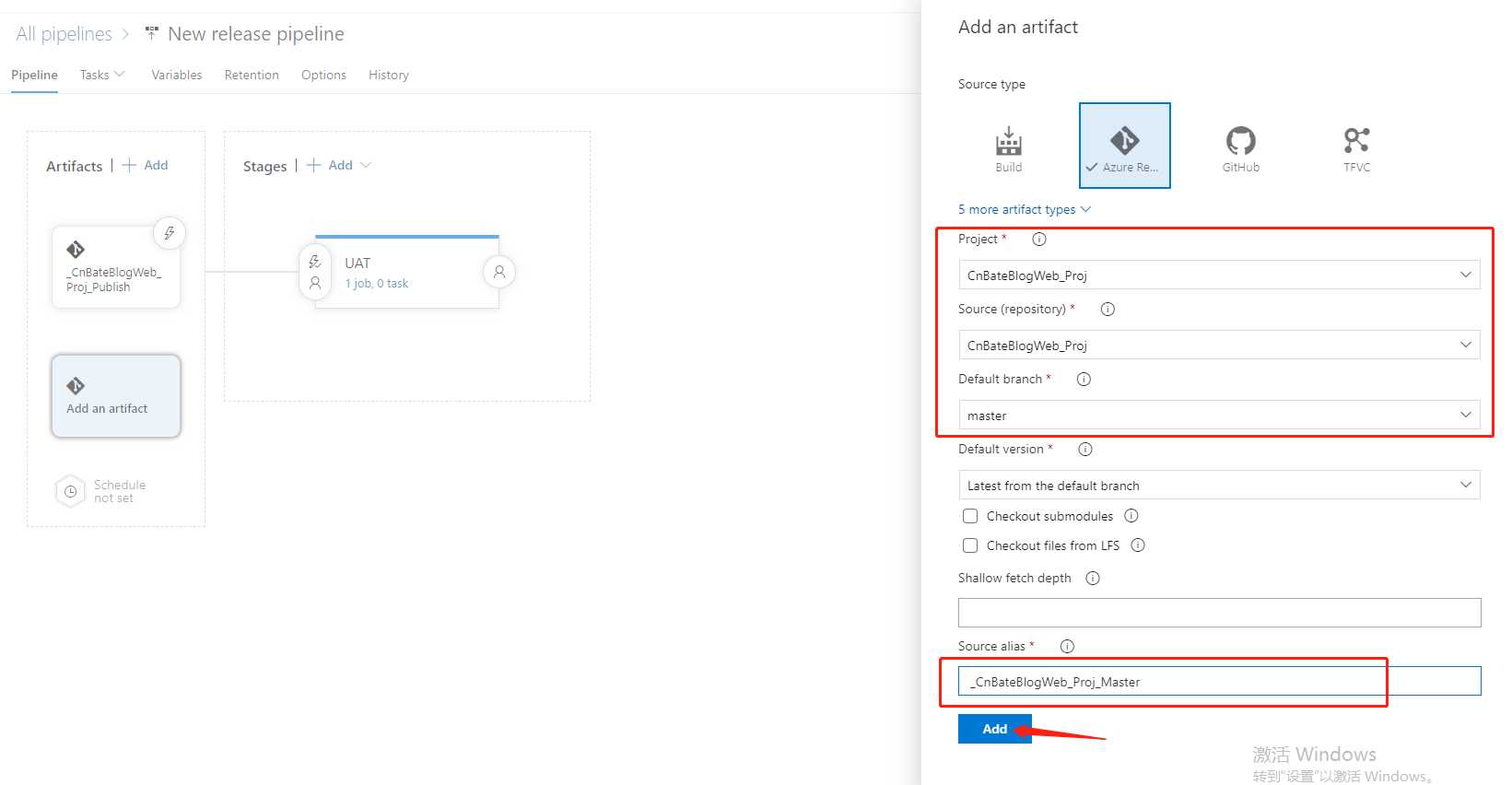The height and width of the screenshot is (785, 1512).
Task: Click the Source alias input field
Action: point(1219,681)
